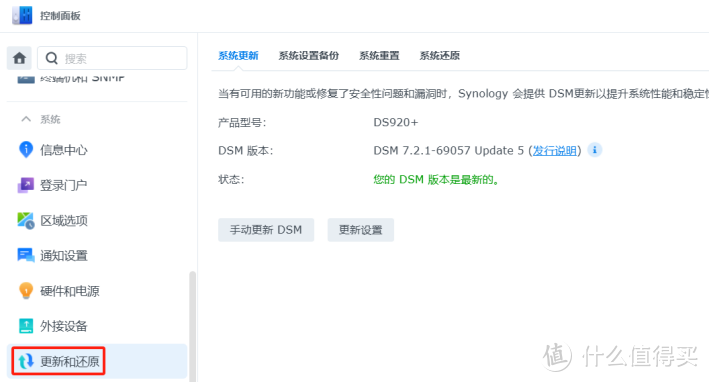Open the 发行说明 release notes link
Screen dimensions: 709x382
point(555,151)
